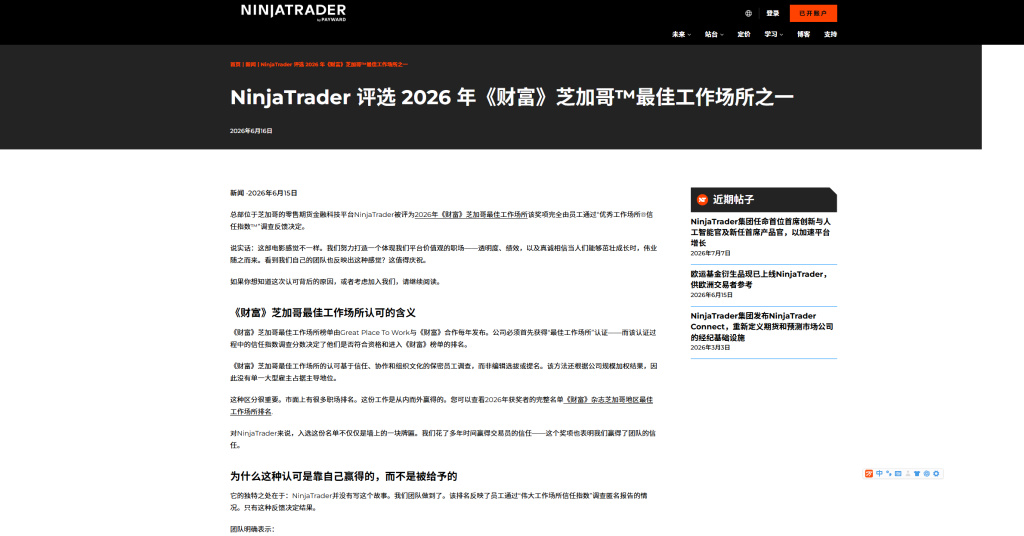Open IME toolbox icon
1024x536 pixels.
927,473
